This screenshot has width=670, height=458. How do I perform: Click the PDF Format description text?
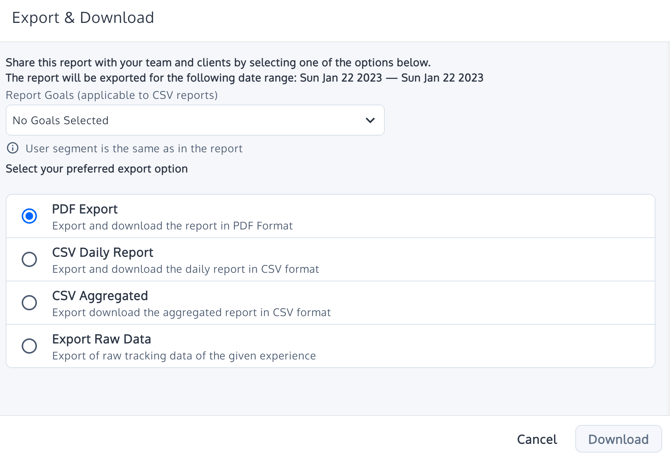click(172, 226)
